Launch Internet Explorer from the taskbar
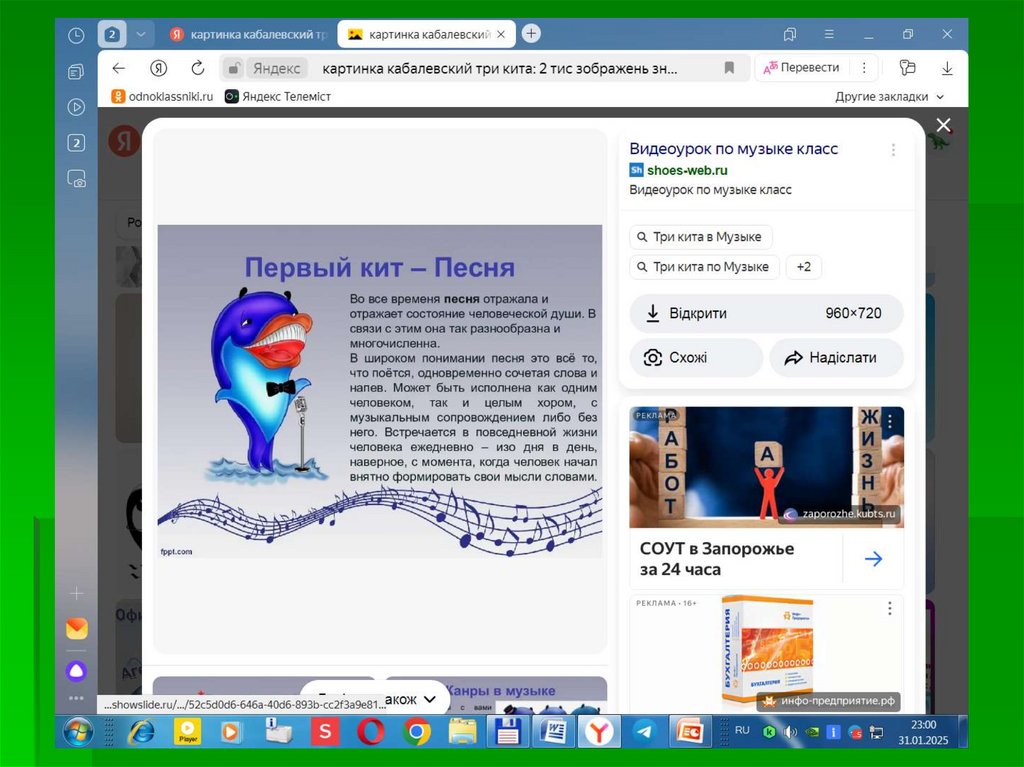The image size is (1024, 767). pos(140,732)
